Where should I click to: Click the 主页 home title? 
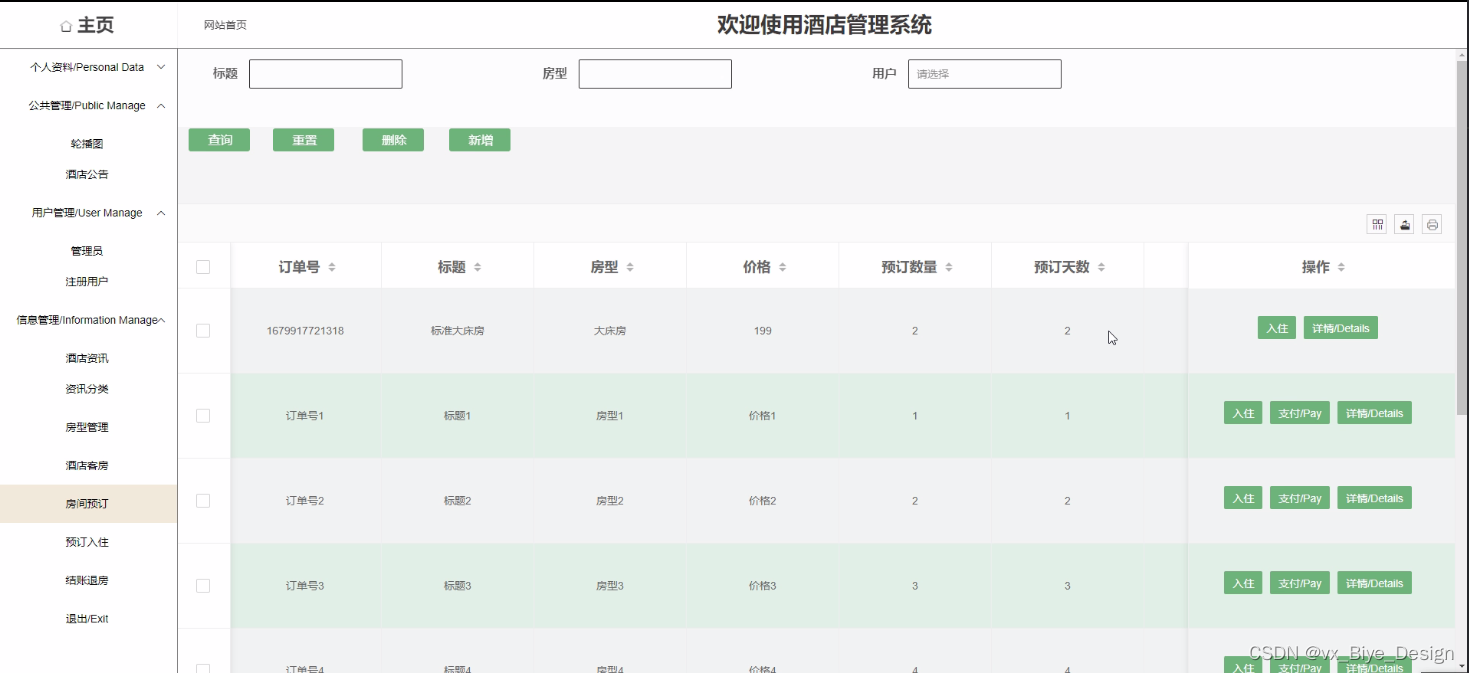coord(95,26)
